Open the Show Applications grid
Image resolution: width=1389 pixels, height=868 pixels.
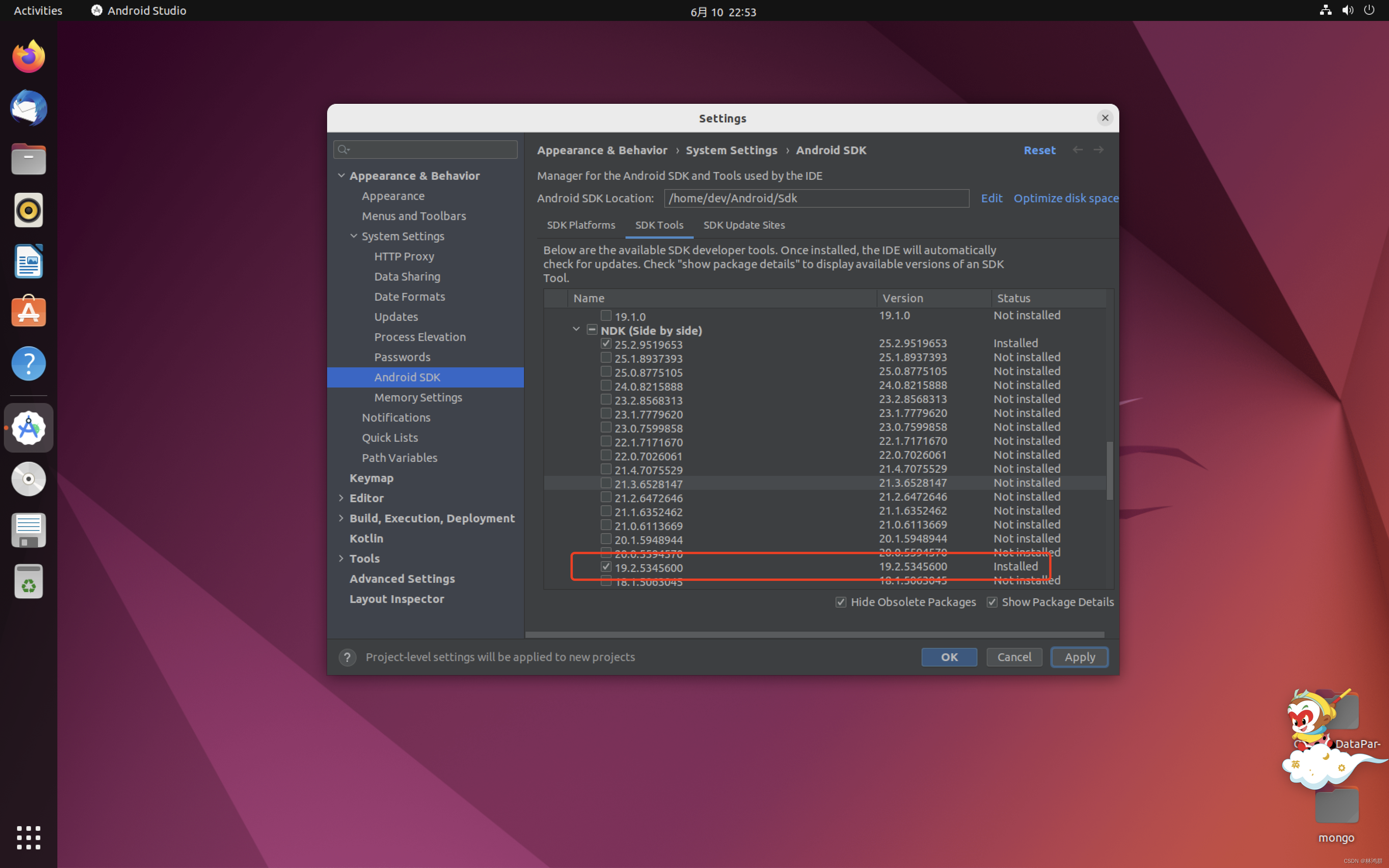coord(29,837)
